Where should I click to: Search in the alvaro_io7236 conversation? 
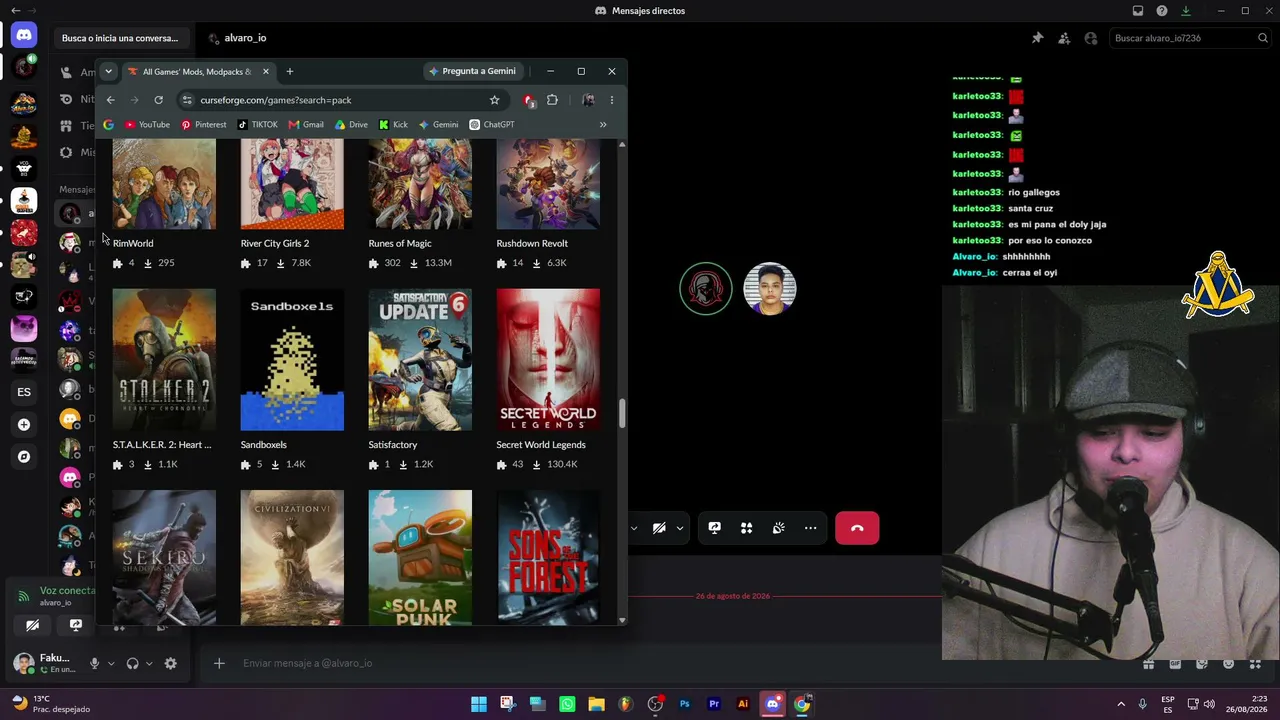pyautogui.click(x=1190, y=38)
